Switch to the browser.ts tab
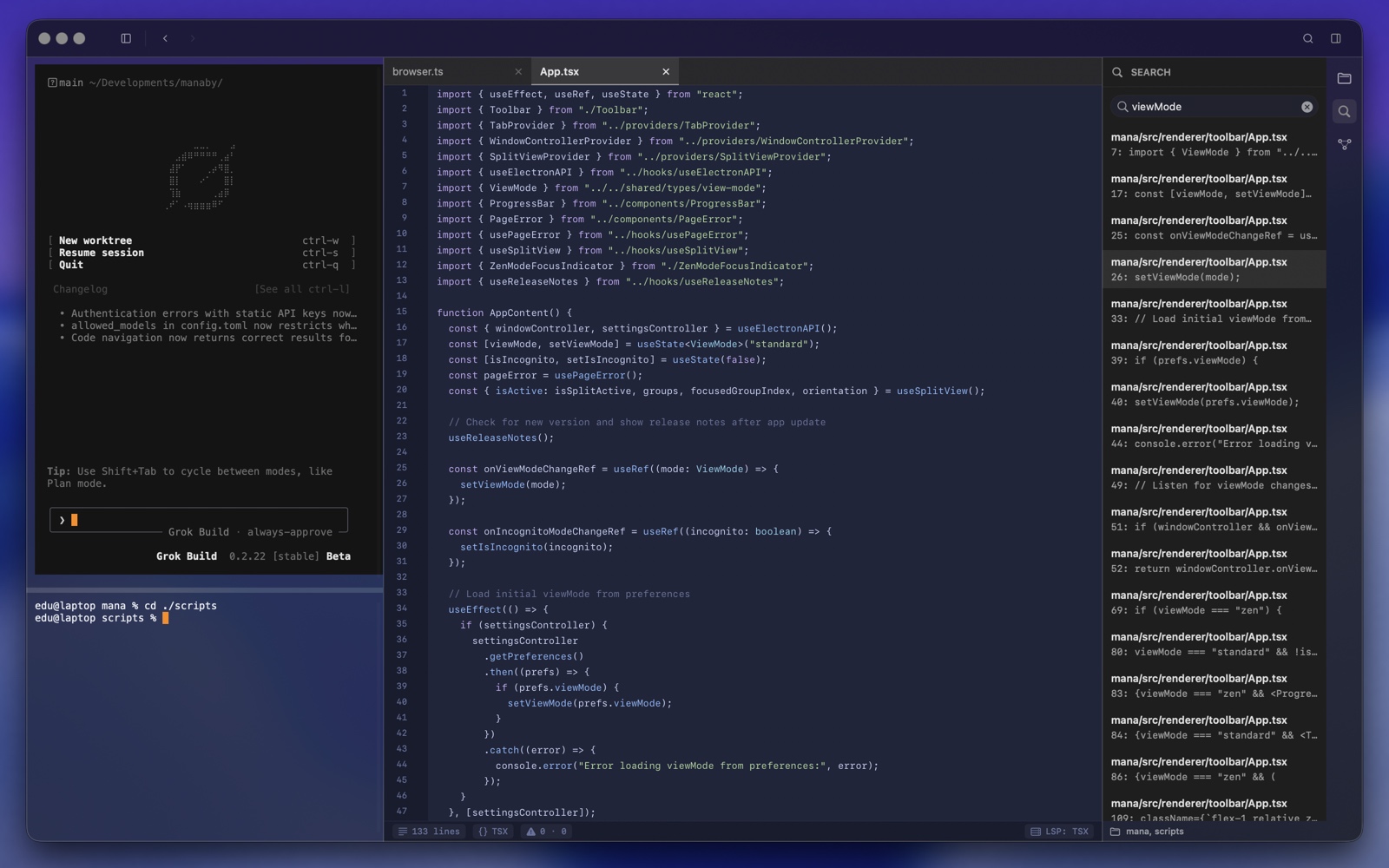 (458, 72)
